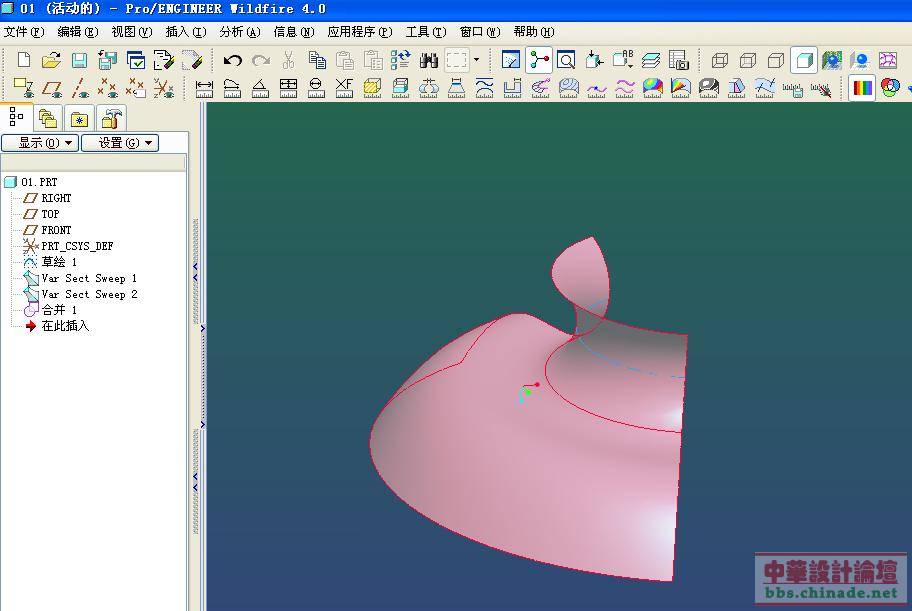The width and height of the screenshot is (912, 611).
Task: Open the Layers stack icon
Action: tap(651, 60)
